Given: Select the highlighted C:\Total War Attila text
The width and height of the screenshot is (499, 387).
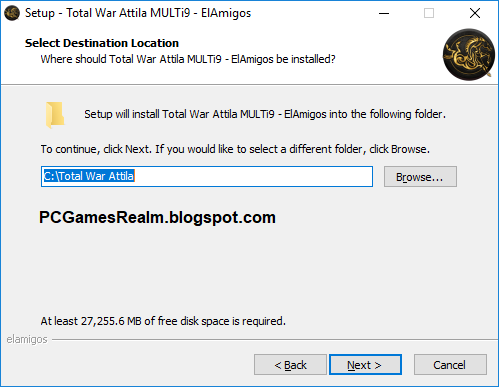Looking at the screenshot, I should click(89, 176).
